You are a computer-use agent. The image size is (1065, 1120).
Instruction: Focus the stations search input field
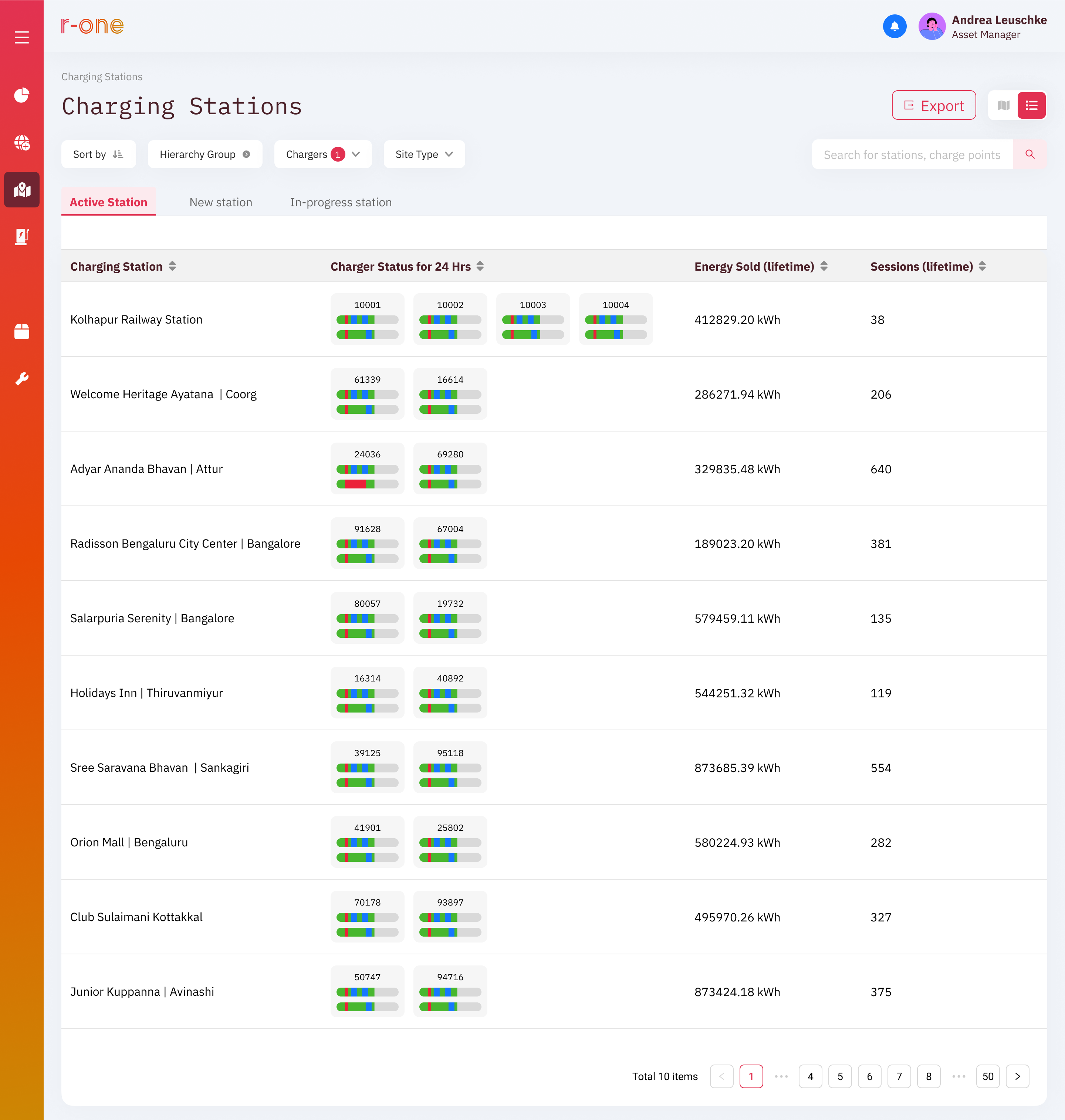[912, 155]
